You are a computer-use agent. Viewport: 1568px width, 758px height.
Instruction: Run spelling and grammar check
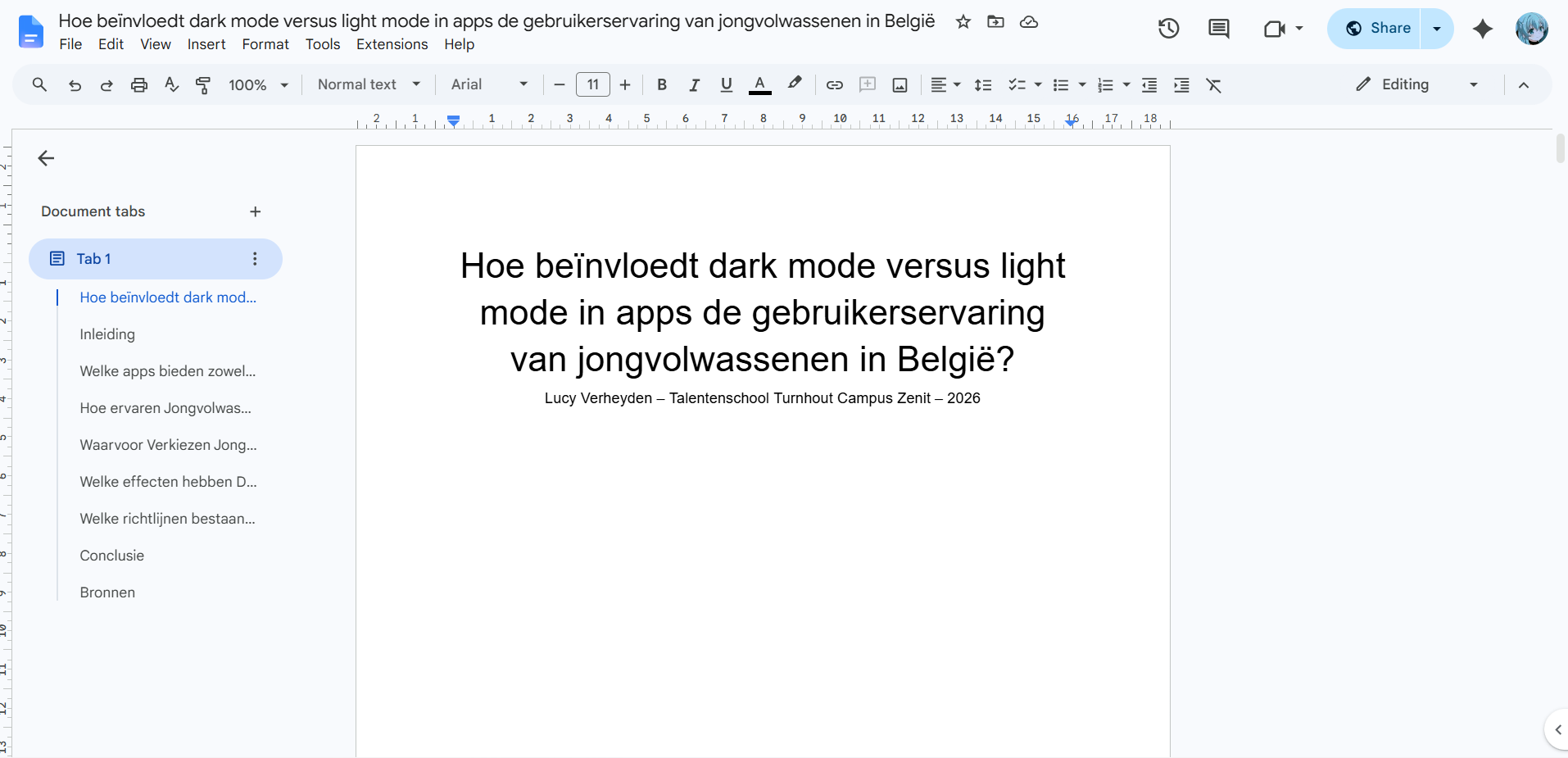(171, 84)
